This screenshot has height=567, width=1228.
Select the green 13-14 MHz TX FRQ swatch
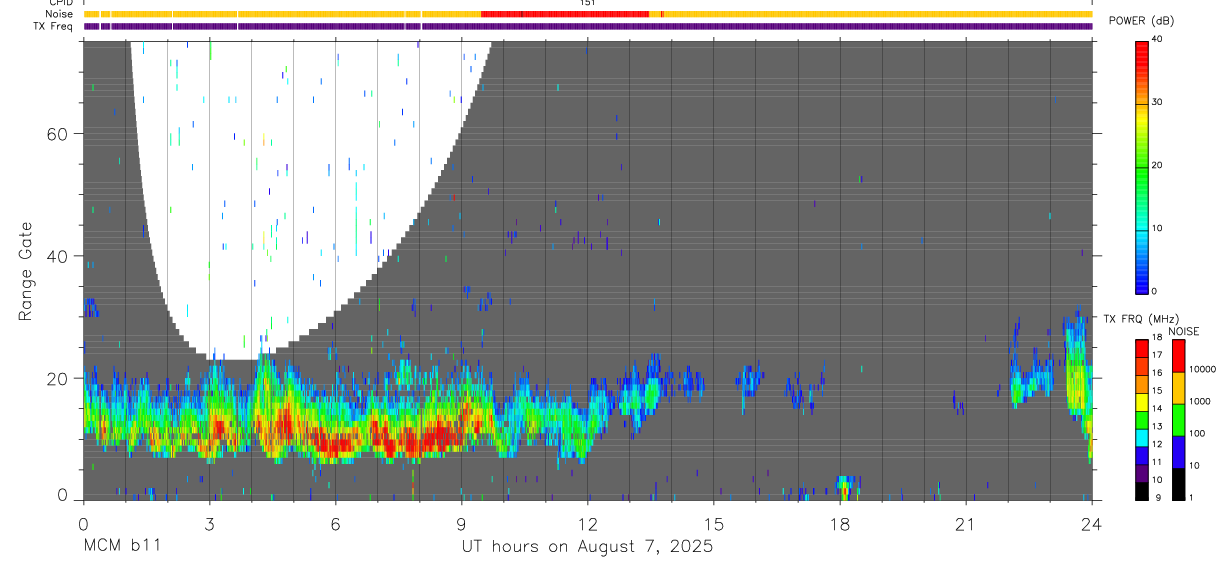click(1141, 420)
